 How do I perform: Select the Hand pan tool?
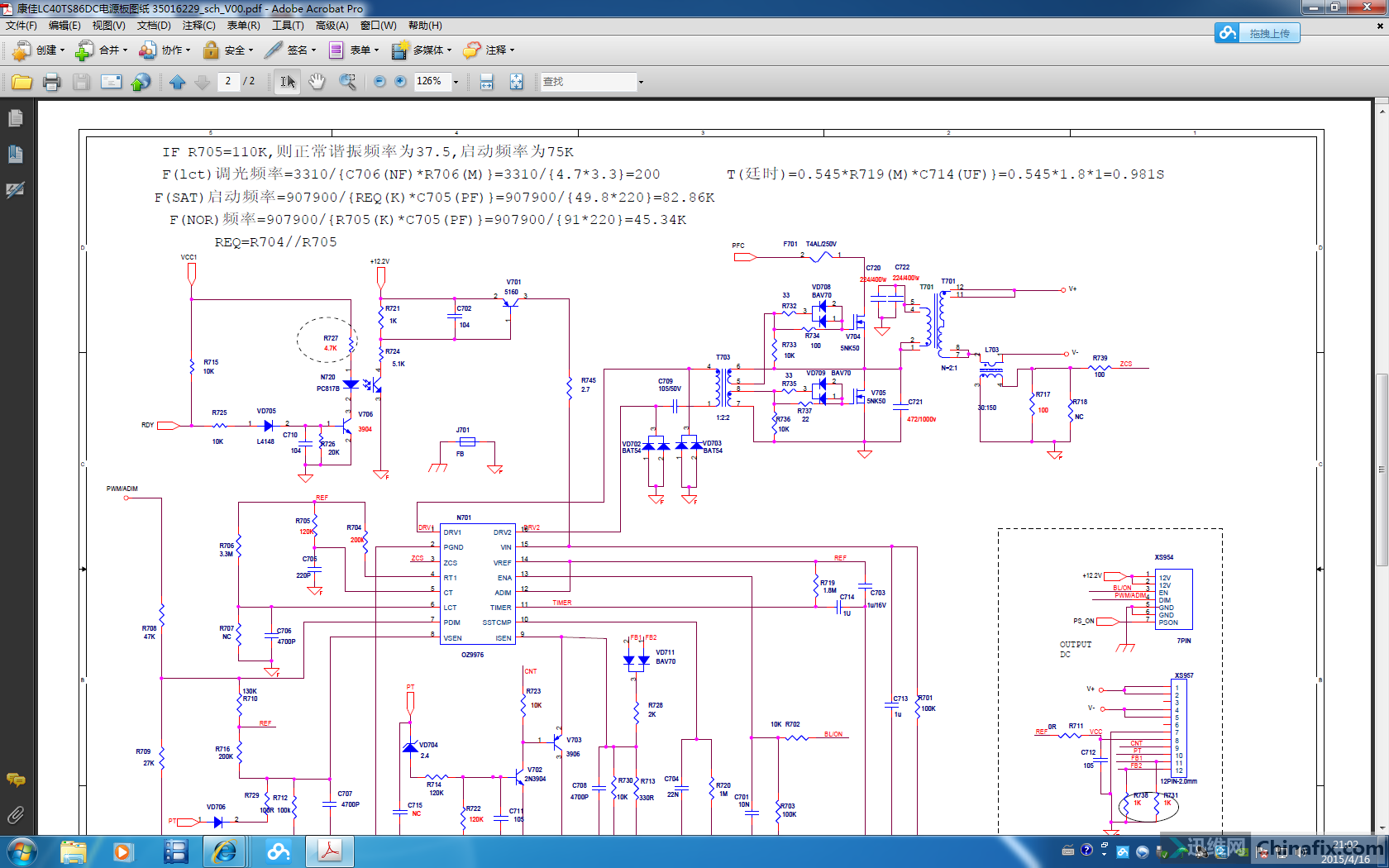point(317,82)
